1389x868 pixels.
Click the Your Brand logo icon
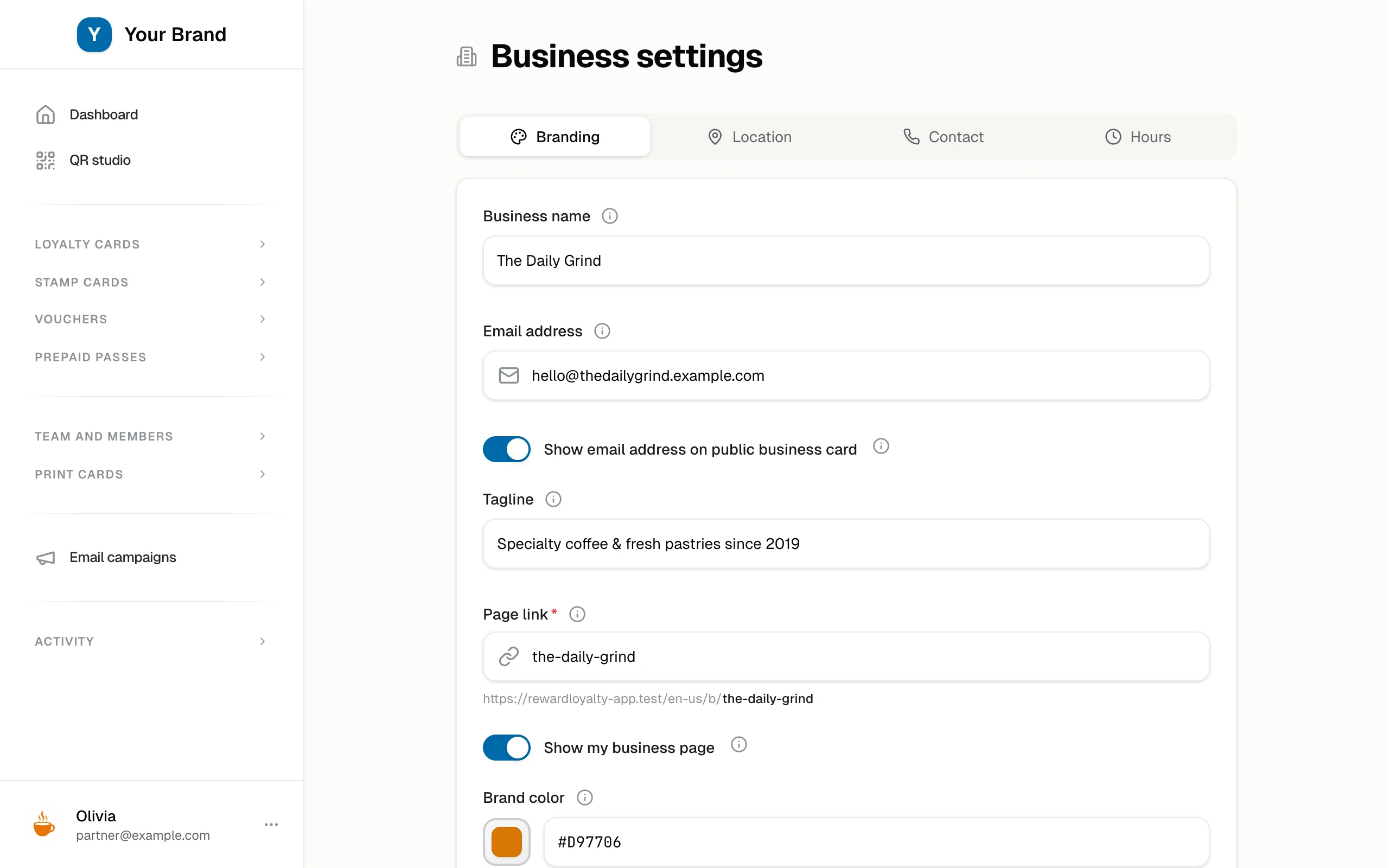click(x=94, y=34)
